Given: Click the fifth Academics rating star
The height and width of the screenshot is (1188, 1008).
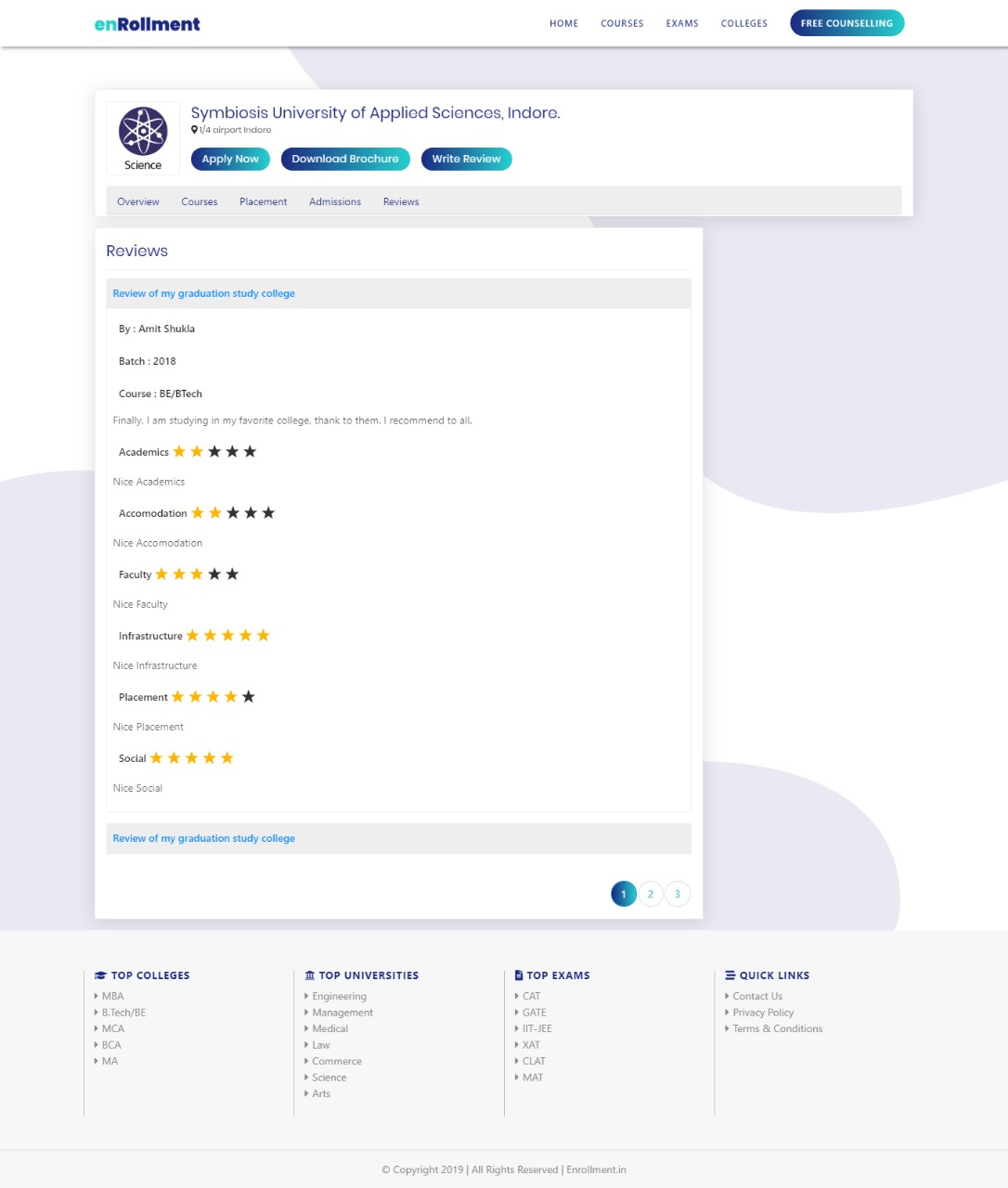Looking at the screenshot, I should pyautogui.click(x=250, y=451).
